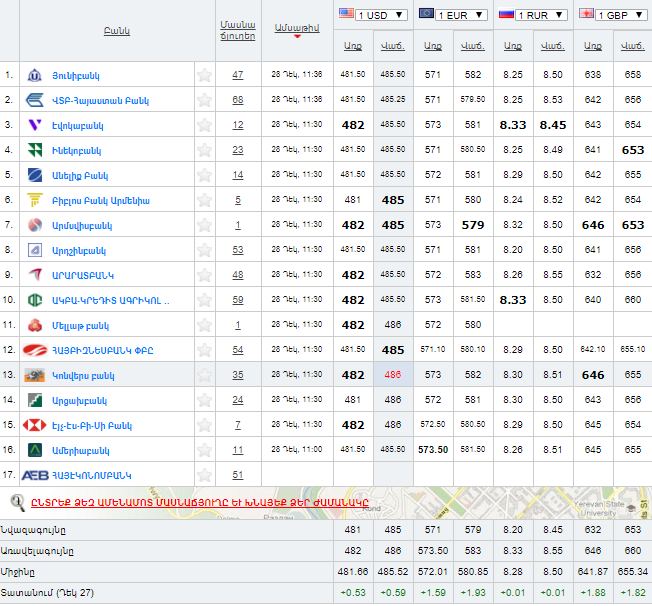Open branches count 51 link for Armeconombank

[x=238, y=475]
